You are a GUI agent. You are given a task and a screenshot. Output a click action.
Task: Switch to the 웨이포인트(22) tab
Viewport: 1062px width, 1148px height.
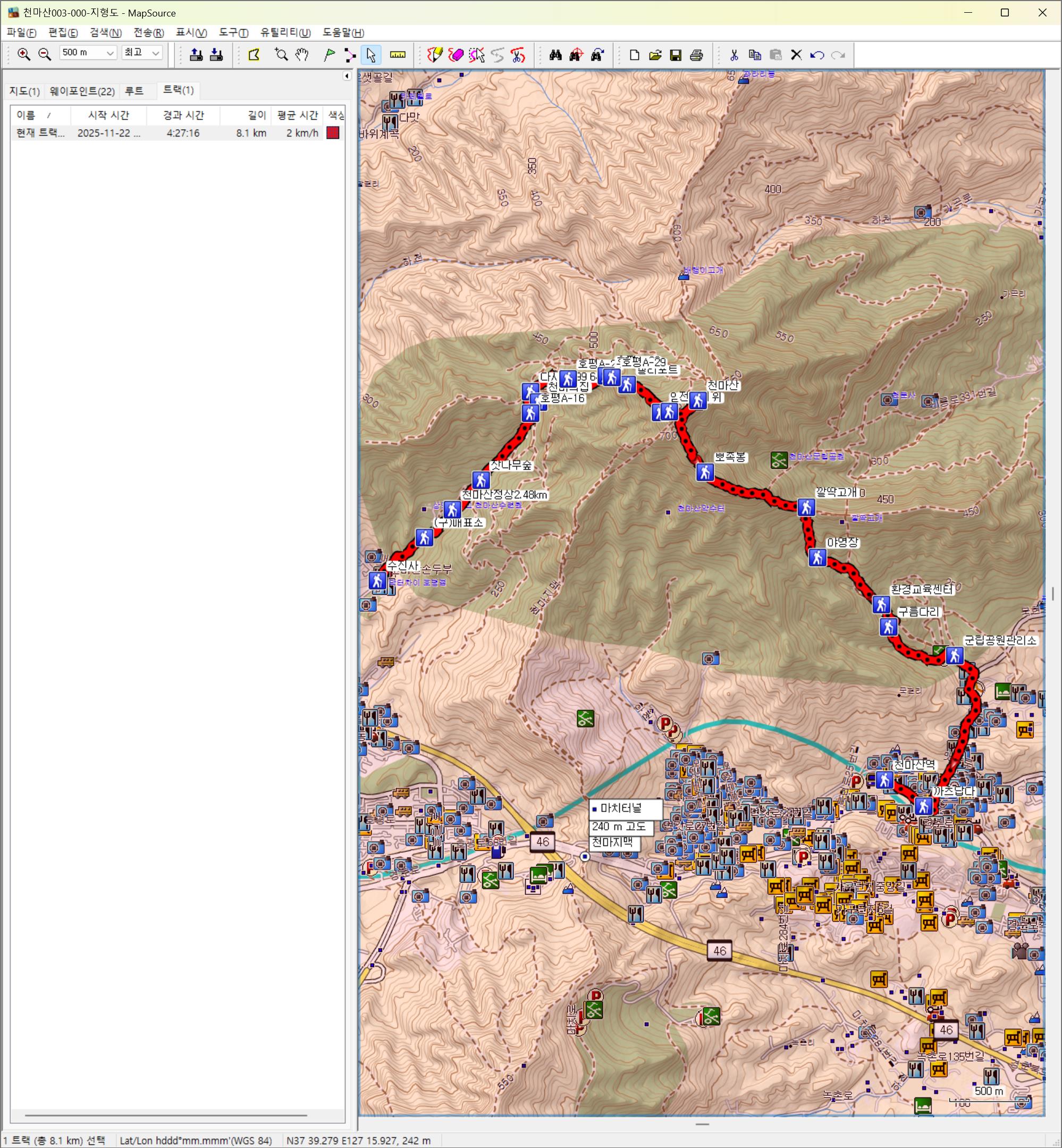coord(82,91)
